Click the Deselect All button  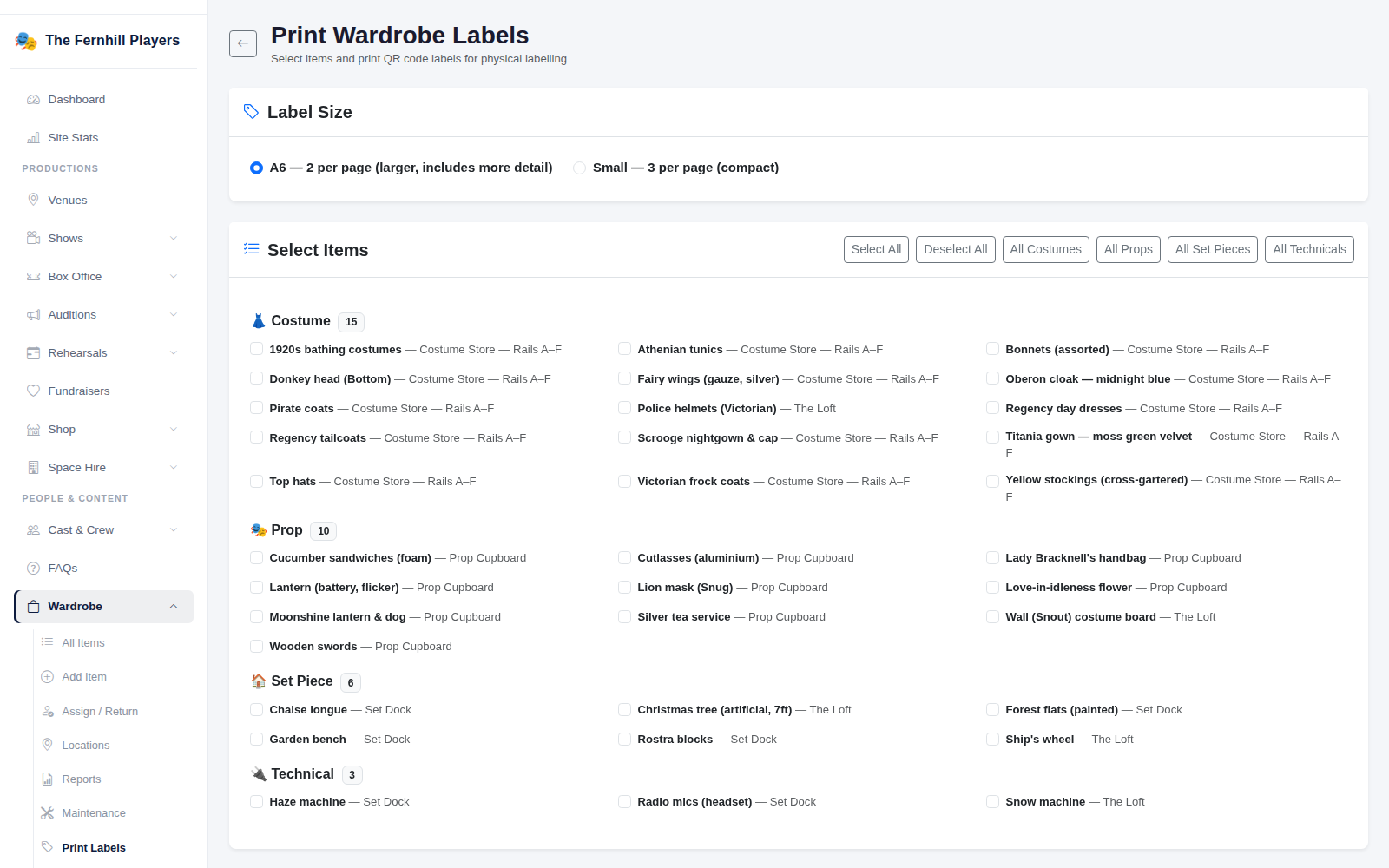click(955, 249)
